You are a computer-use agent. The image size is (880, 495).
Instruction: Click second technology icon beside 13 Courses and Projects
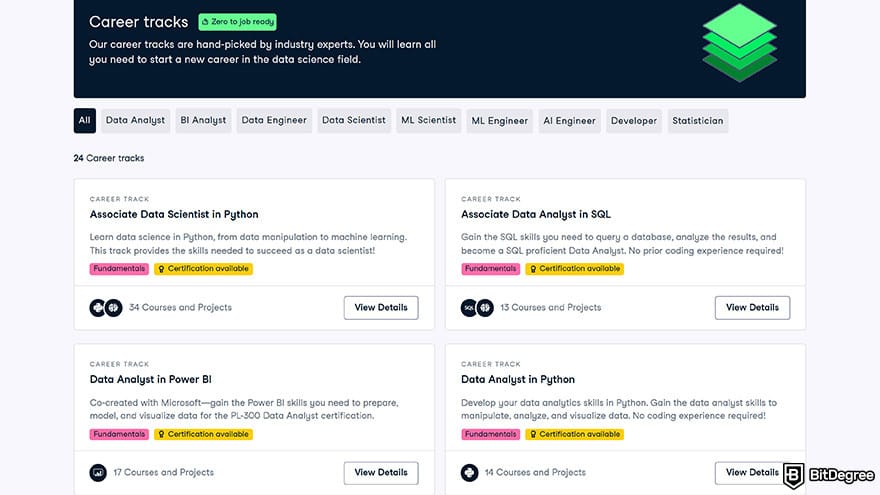(485, 308)
